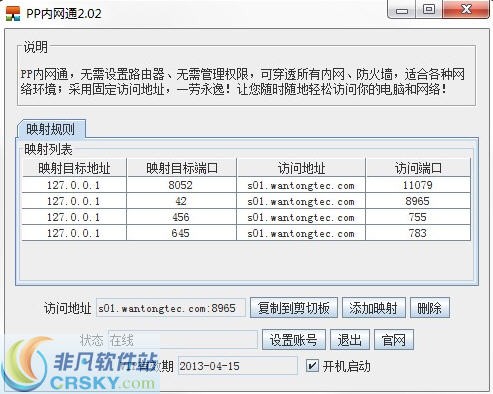Select access port cell 11079
493x394 pixels.
coord(418,185)
